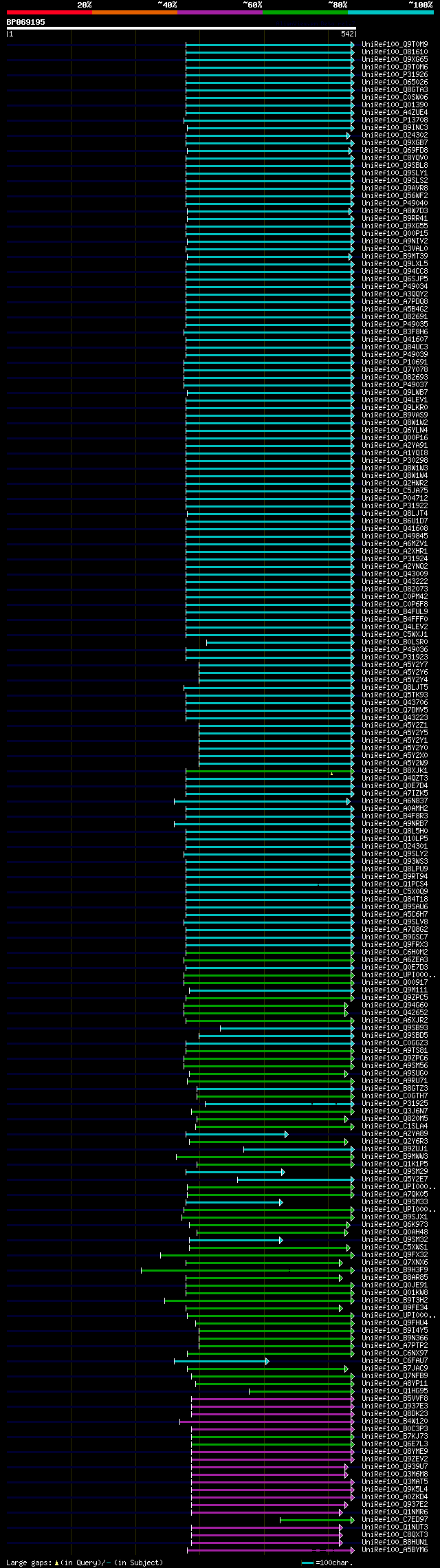Viewport: 440px width, 1568px height.
Task: Click the query end position 542
Action: click(347, 34)
